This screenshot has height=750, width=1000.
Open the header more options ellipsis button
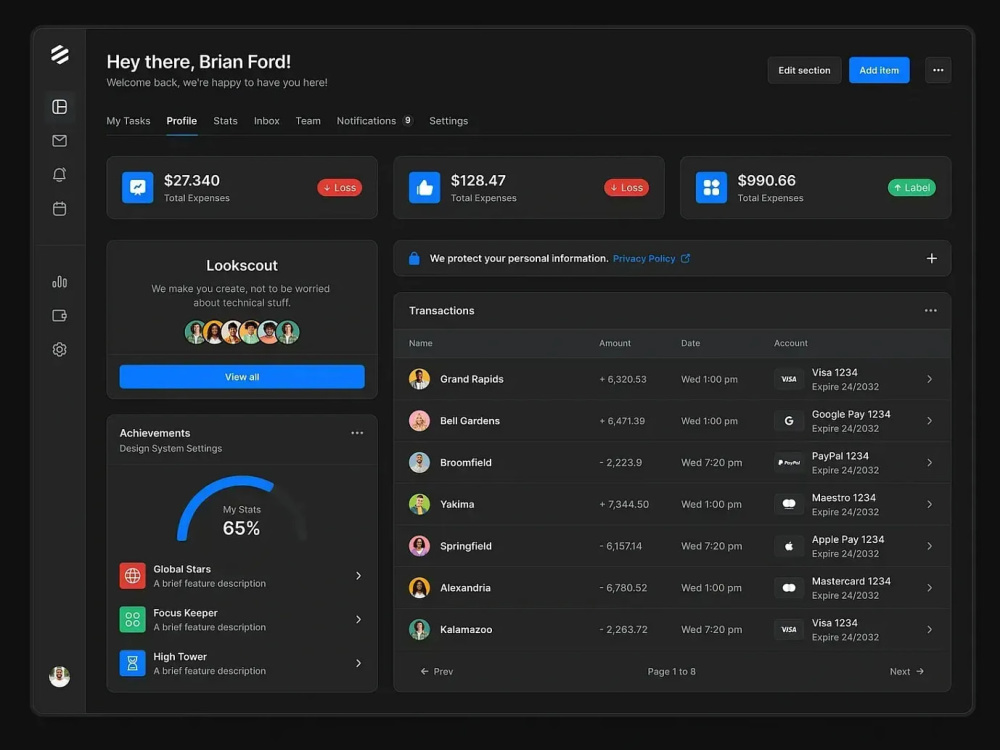tap(938, 70)
